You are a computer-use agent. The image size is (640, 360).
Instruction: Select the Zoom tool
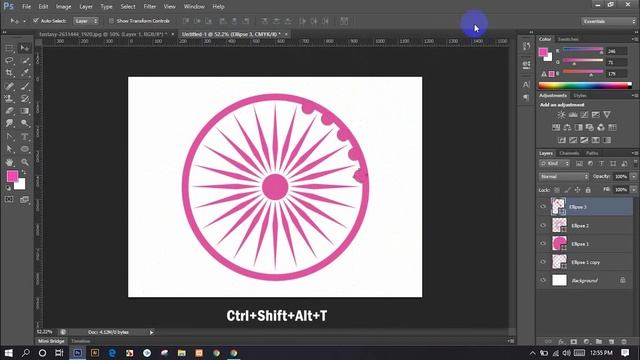tap(25, 162)
